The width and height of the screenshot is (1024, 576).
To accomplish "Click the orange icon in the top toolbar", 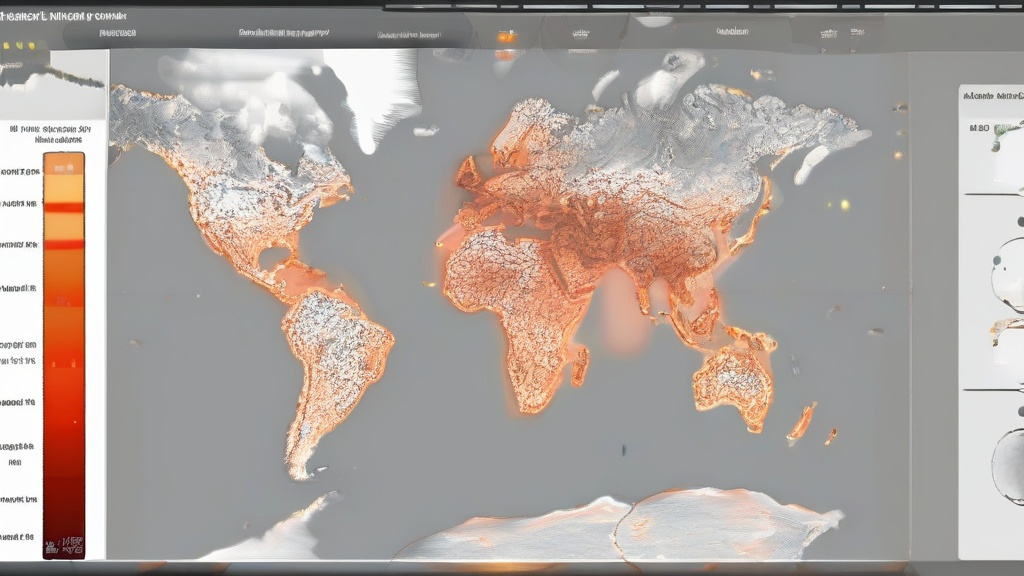I will [x=506, y=37].
